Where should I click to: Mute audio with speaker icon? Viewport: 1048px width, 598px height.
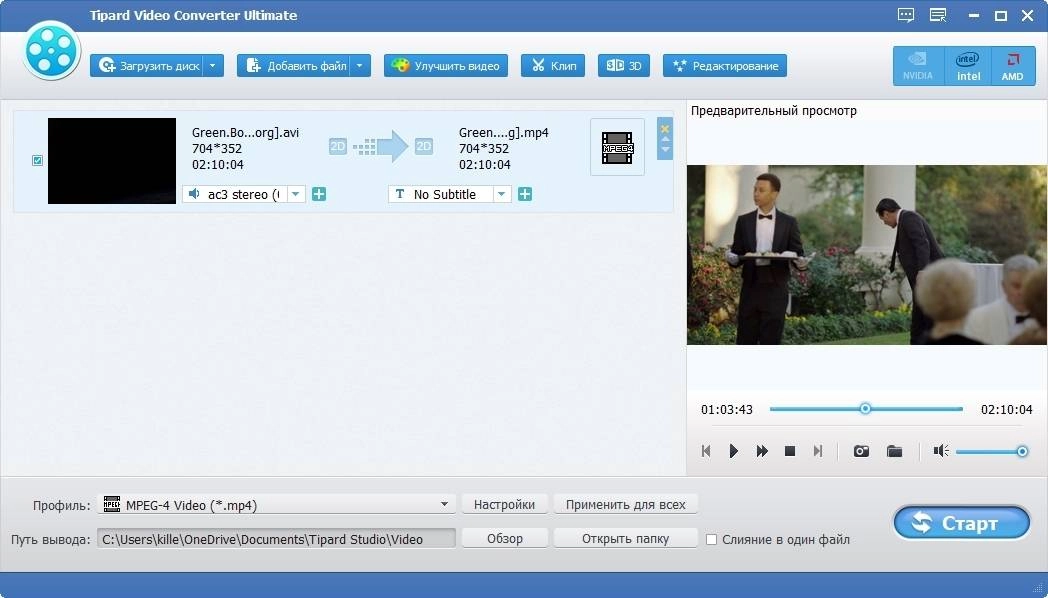click(941, 451)
